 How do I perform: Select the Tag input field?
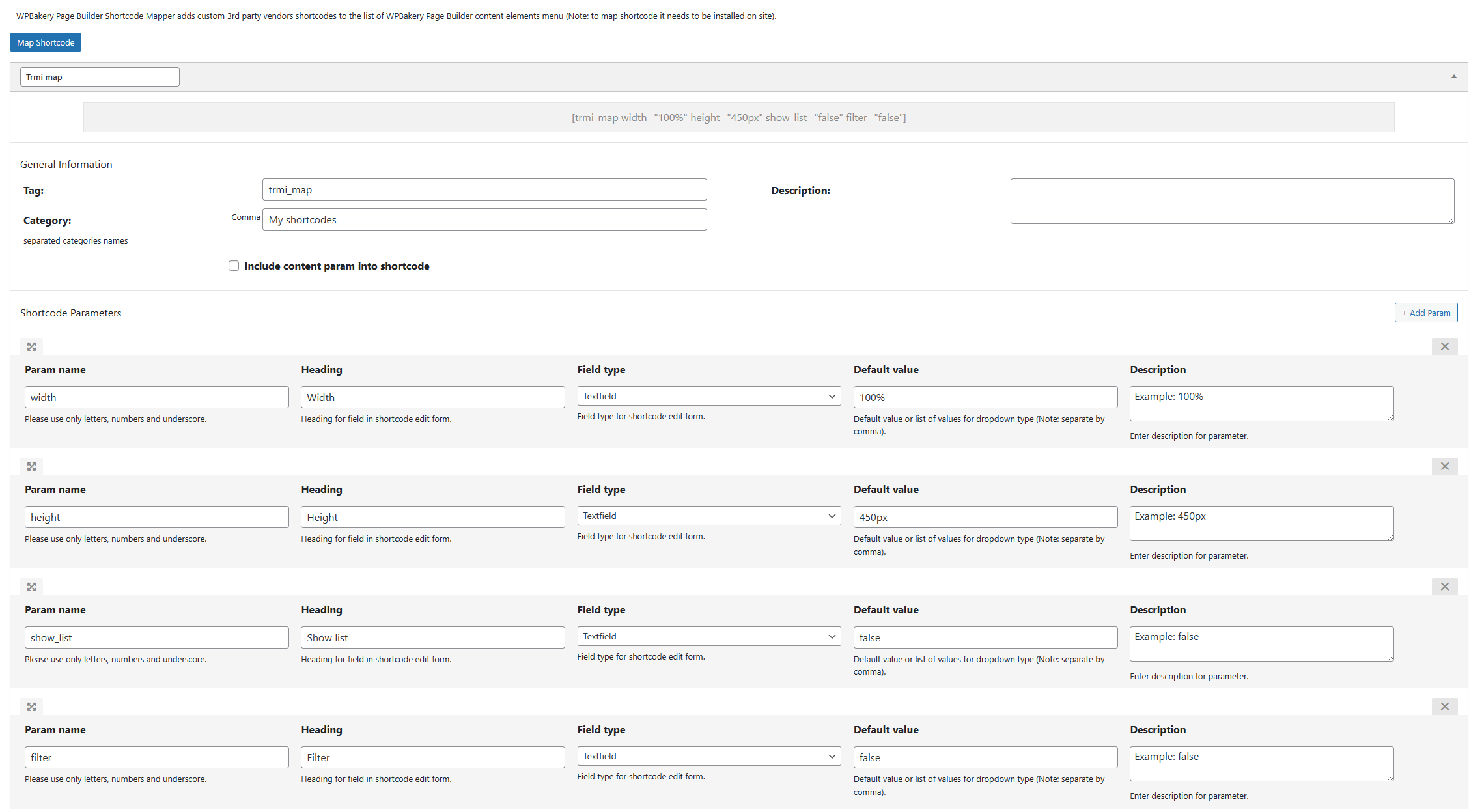485,190
